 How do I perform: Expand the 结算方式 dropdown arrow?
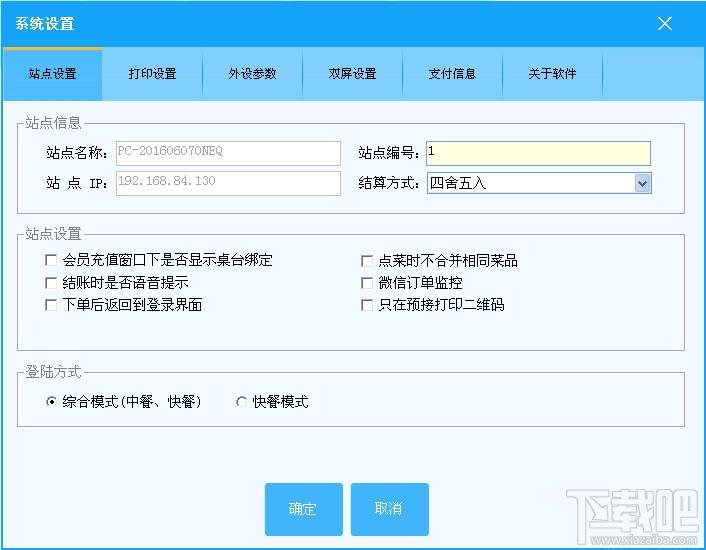pyautogui.click(x=642, y=183)
